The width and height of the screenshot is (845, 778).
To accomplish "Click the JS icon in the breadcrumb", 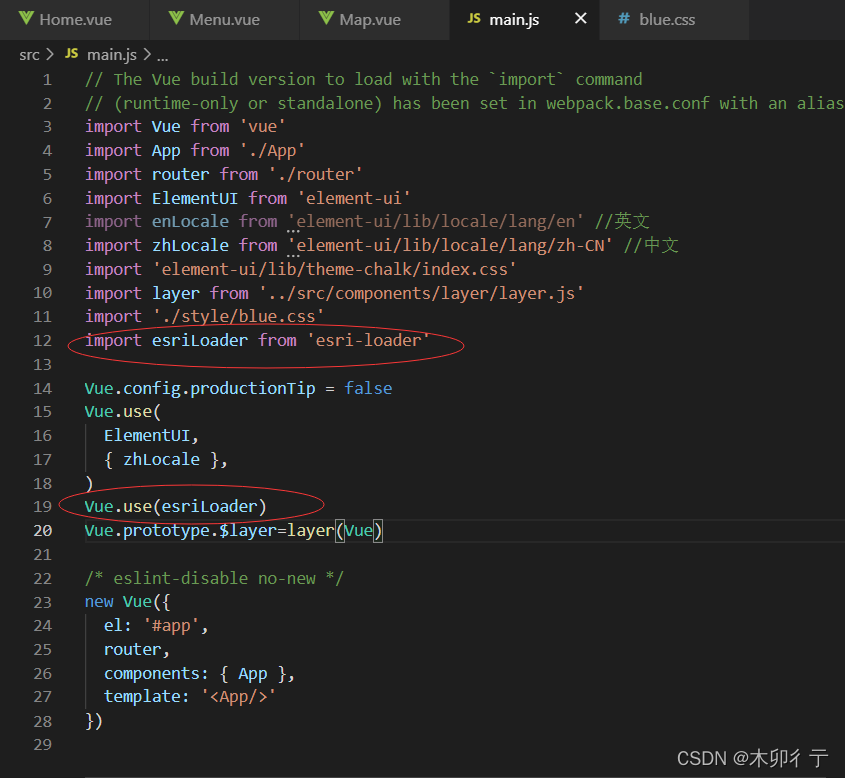I will (71, 54).
